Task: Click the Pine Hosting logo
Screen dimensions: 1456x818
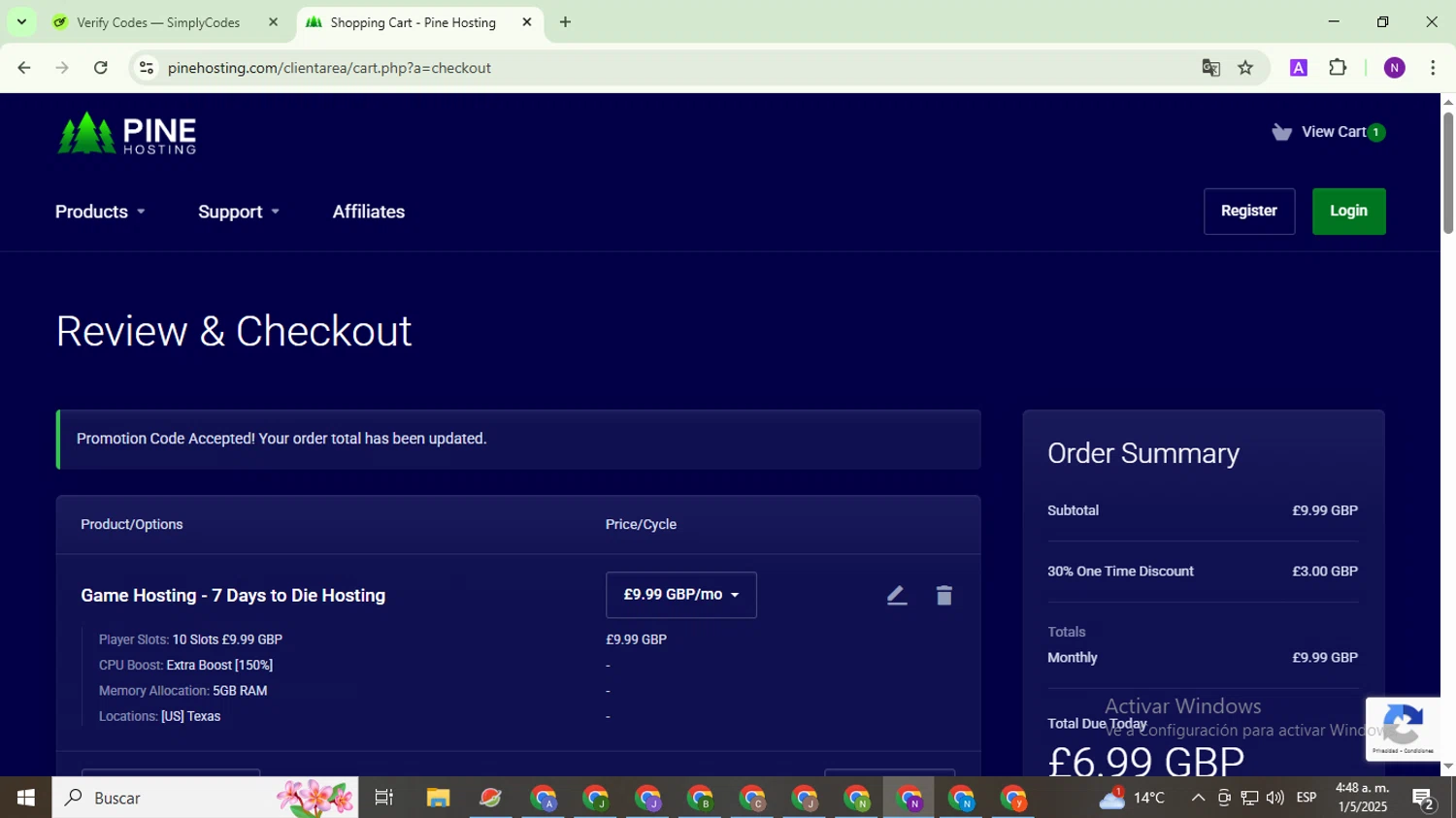Action: [127, 133]
